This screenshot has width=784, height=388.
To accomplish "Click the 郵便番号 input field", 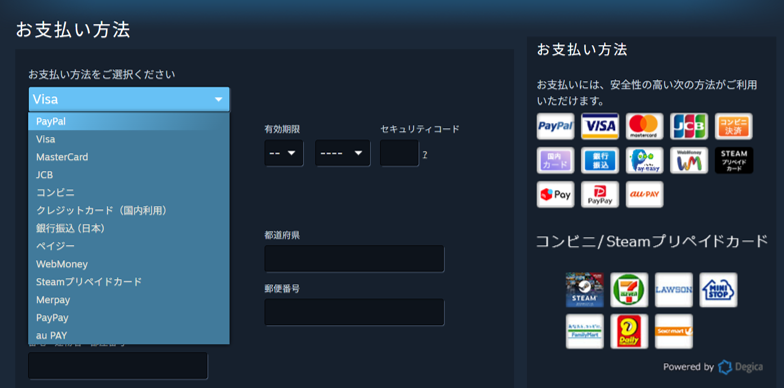I will click(354, 312).
